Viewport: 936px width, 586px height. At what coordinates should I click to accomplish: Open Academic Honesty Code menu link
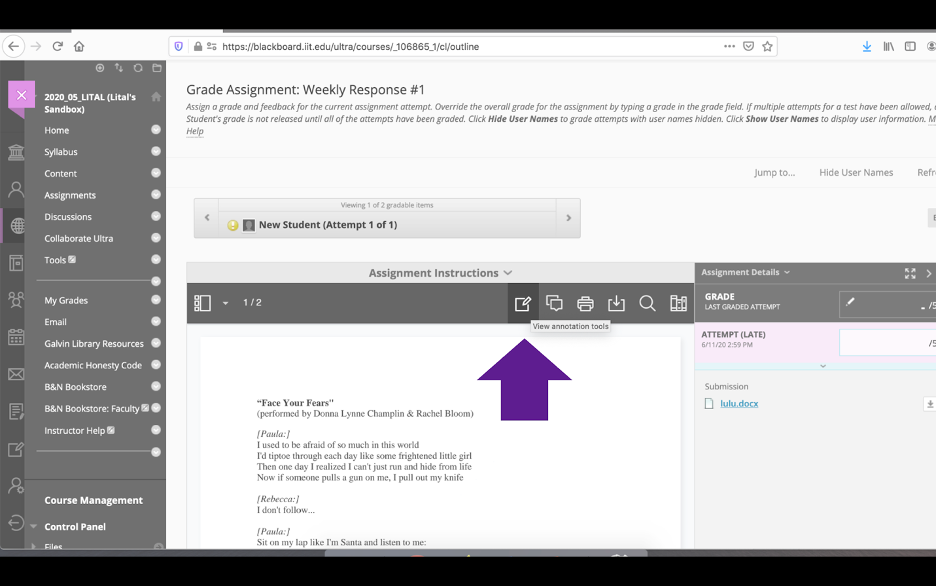click(x=93, y=365)
